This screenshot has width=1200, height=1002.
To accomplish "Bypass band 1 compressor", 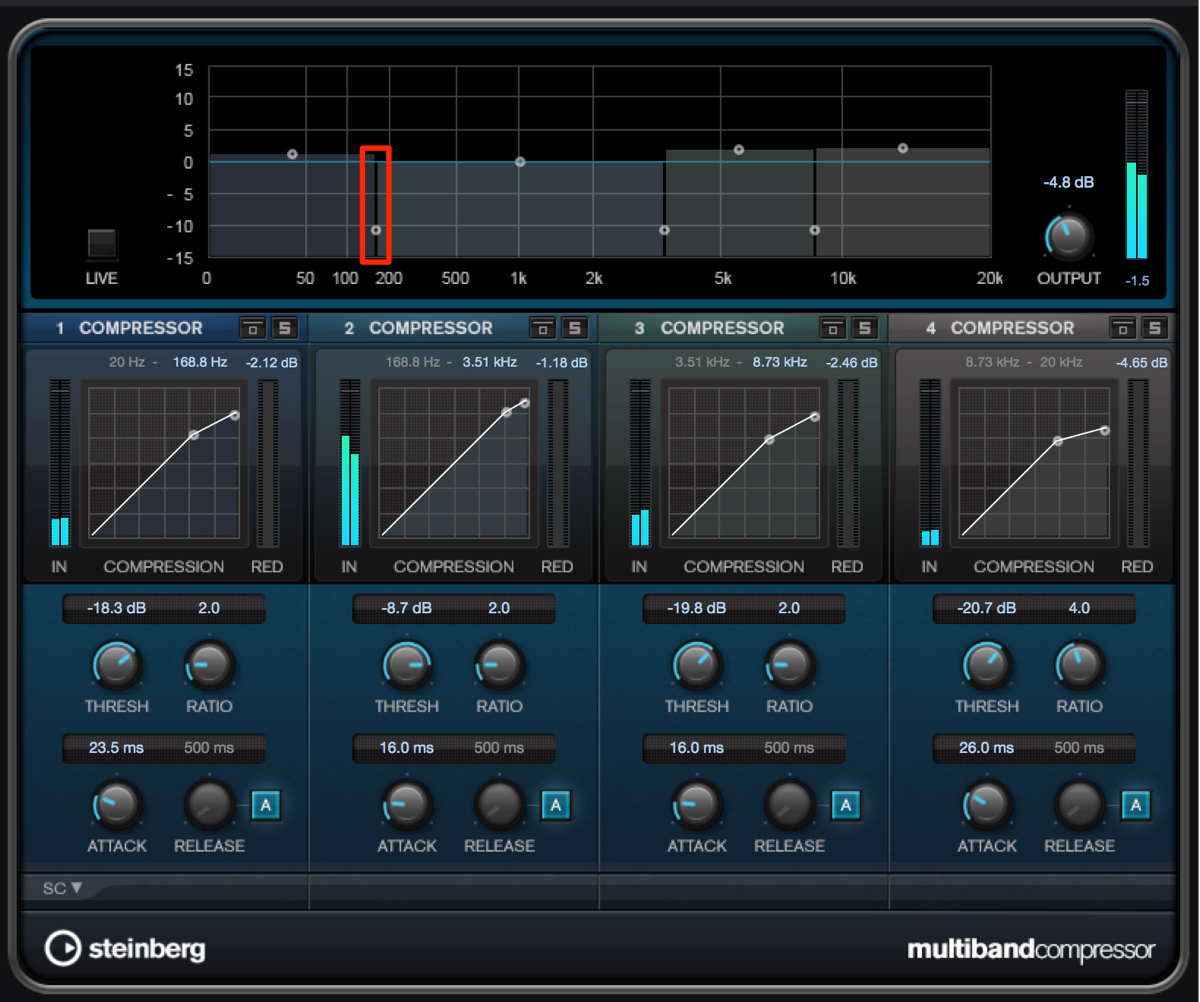I will coord(252,328).
